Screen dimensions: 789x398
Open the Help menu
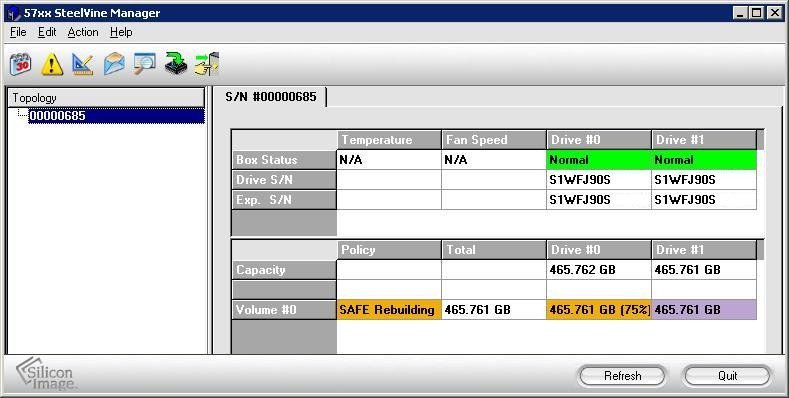coord(121,32)
